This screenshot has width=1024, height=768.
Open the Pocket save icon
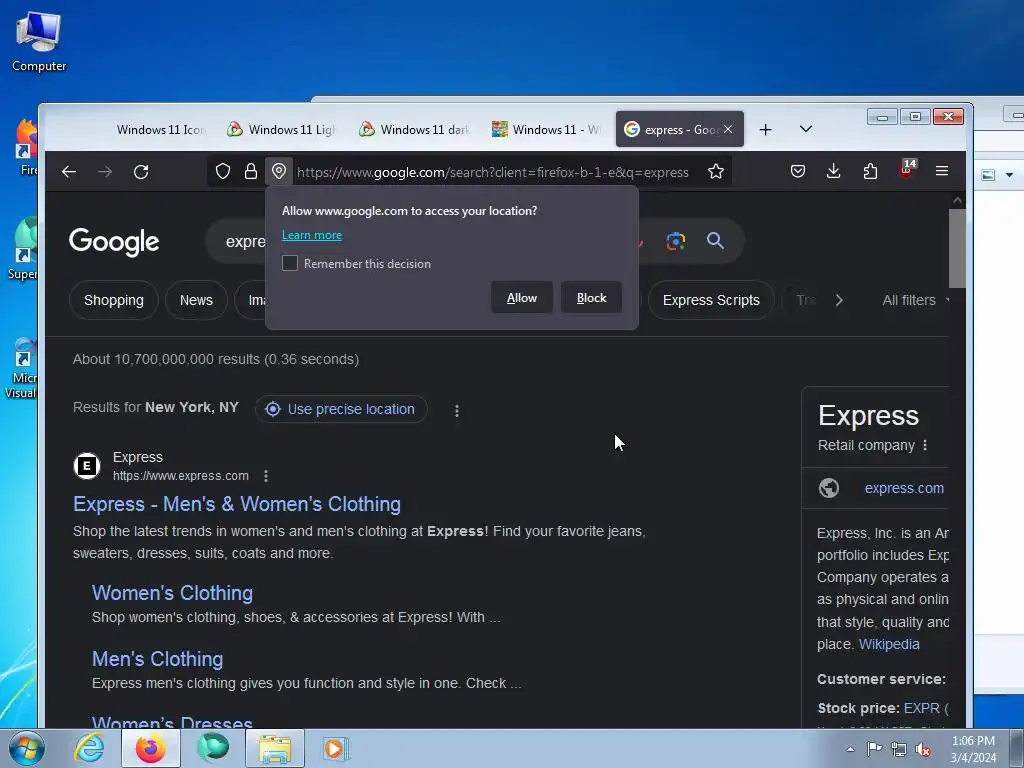click(797, 172)
